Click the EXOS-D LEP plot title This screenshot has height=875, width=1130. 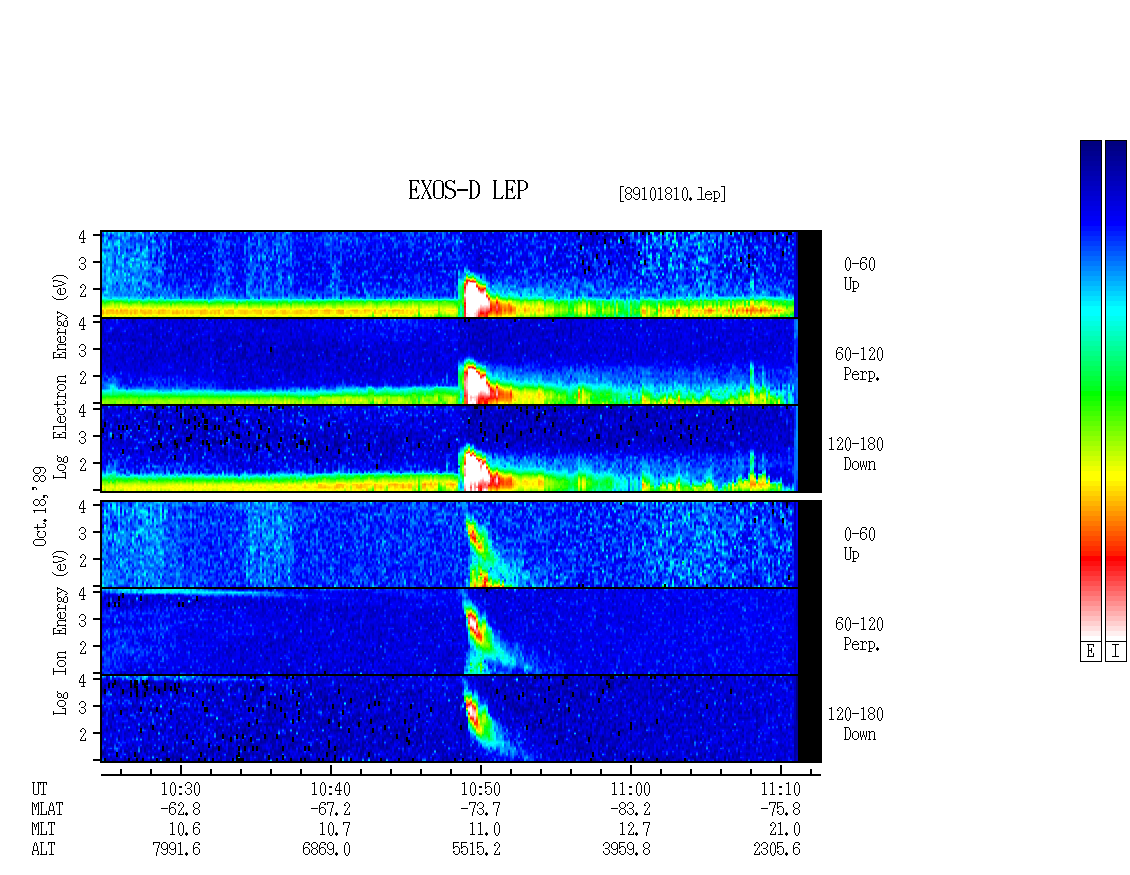[468, 190]
